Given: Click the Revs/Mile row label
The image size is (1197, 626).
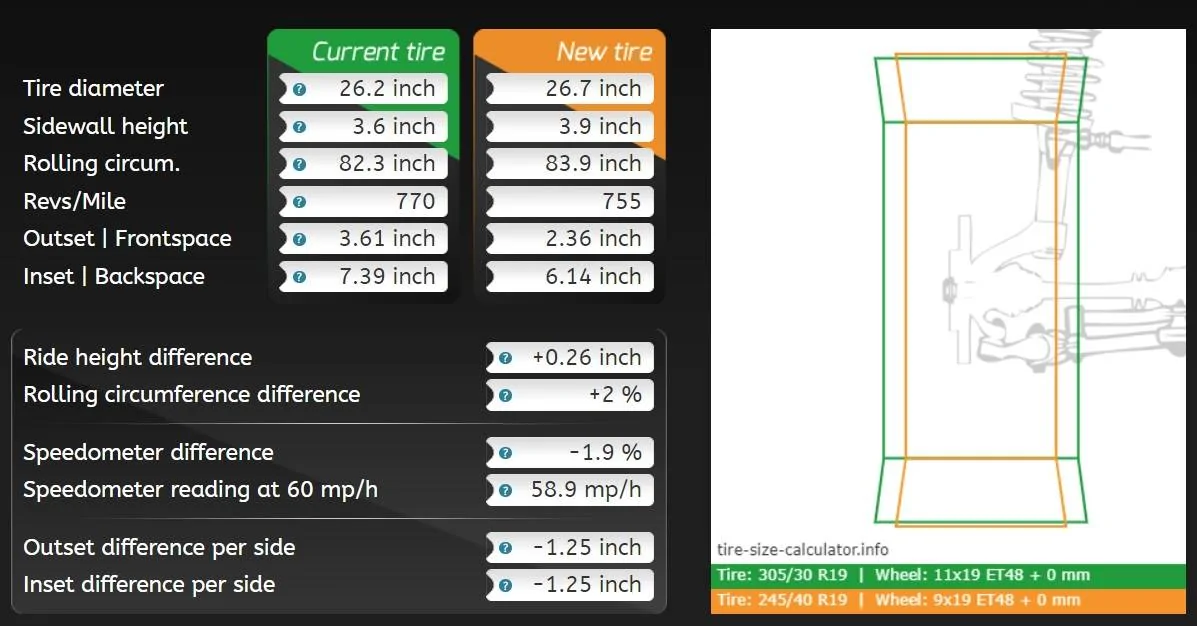Looking at the screenshot, I should click(x=74, y=201).
